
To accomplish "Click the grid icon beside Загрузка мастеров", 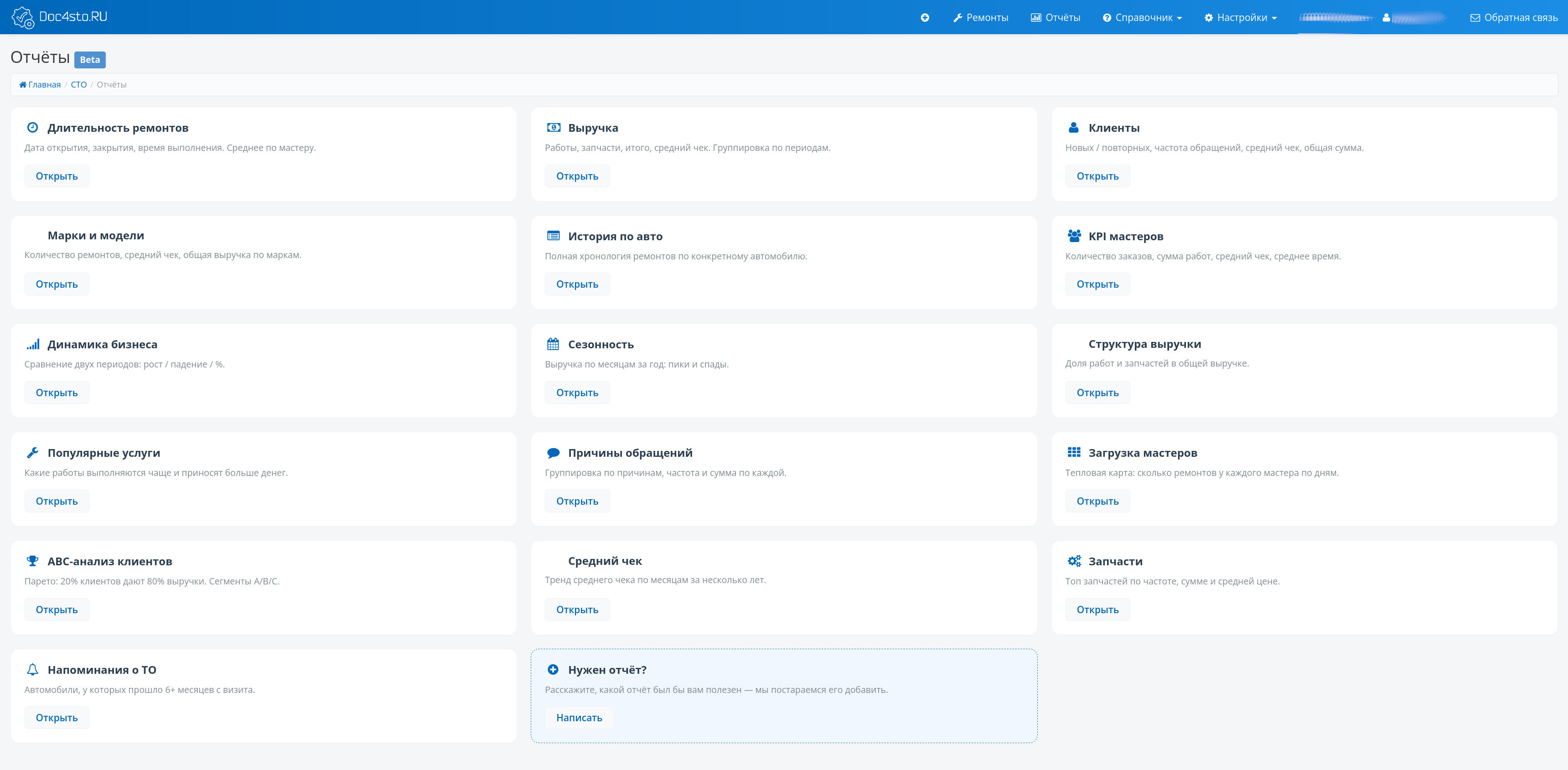I will click(1074, 453).
